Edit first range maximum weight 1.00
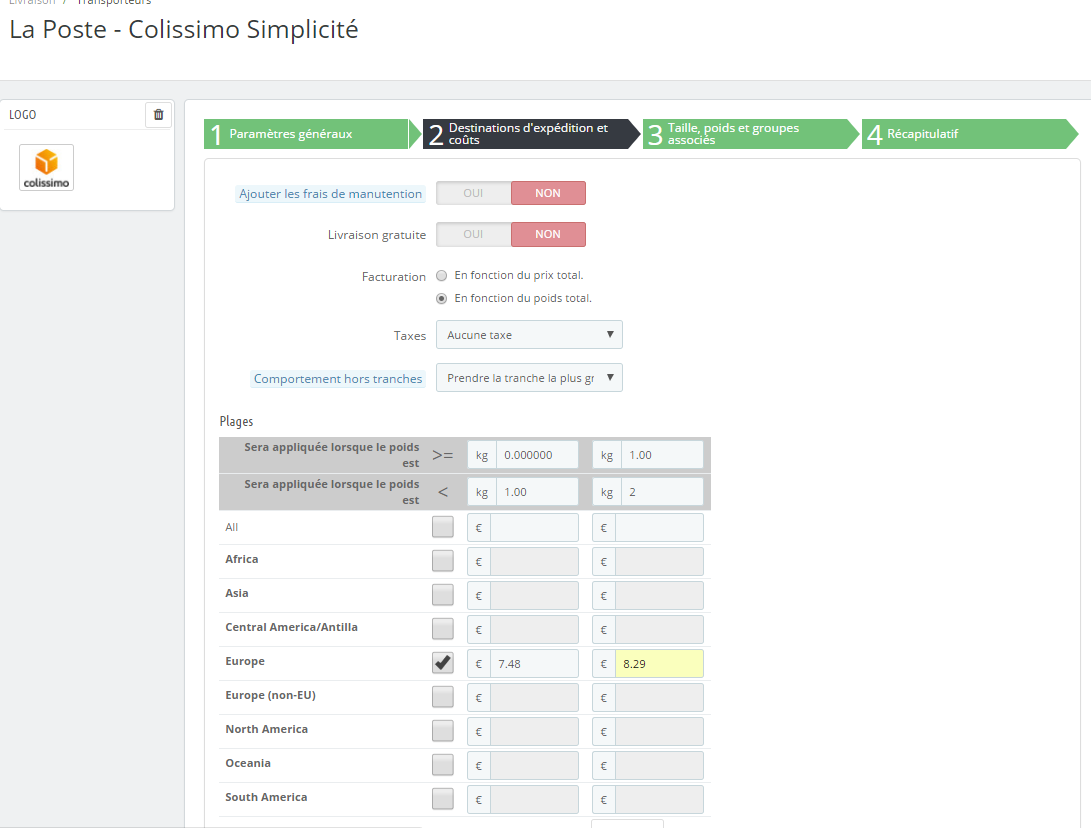 coord(536,492)
